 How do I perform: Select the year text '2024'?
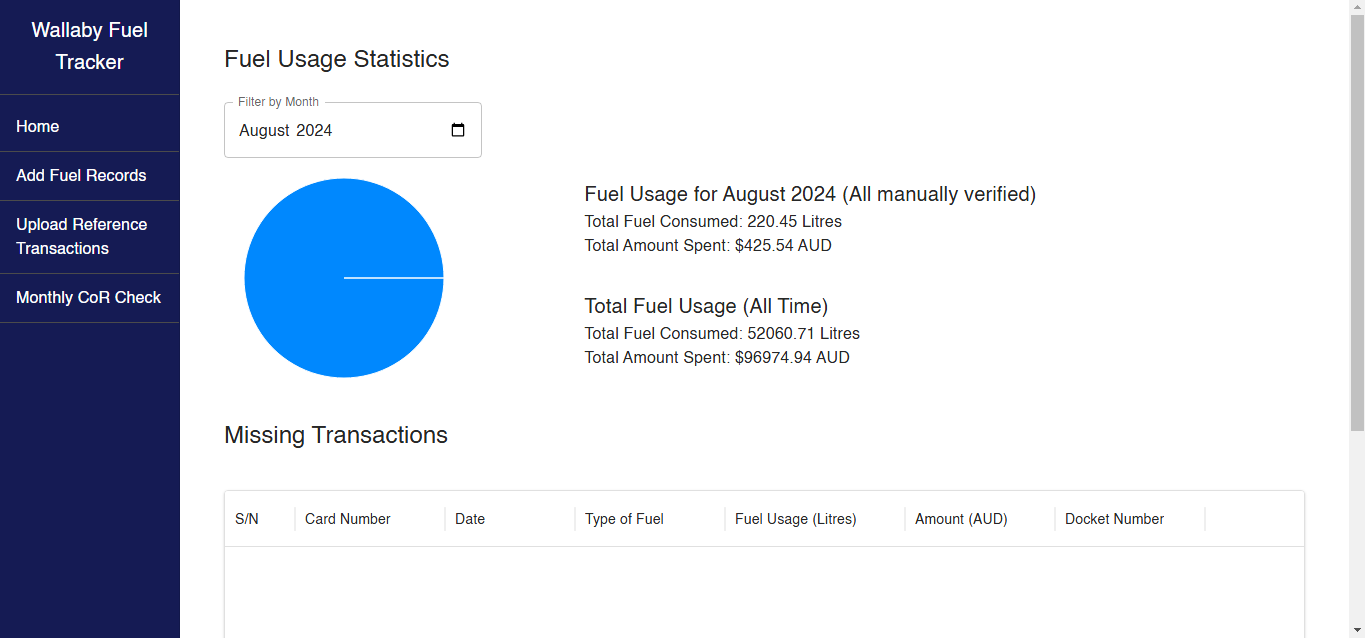coord(314,131)
